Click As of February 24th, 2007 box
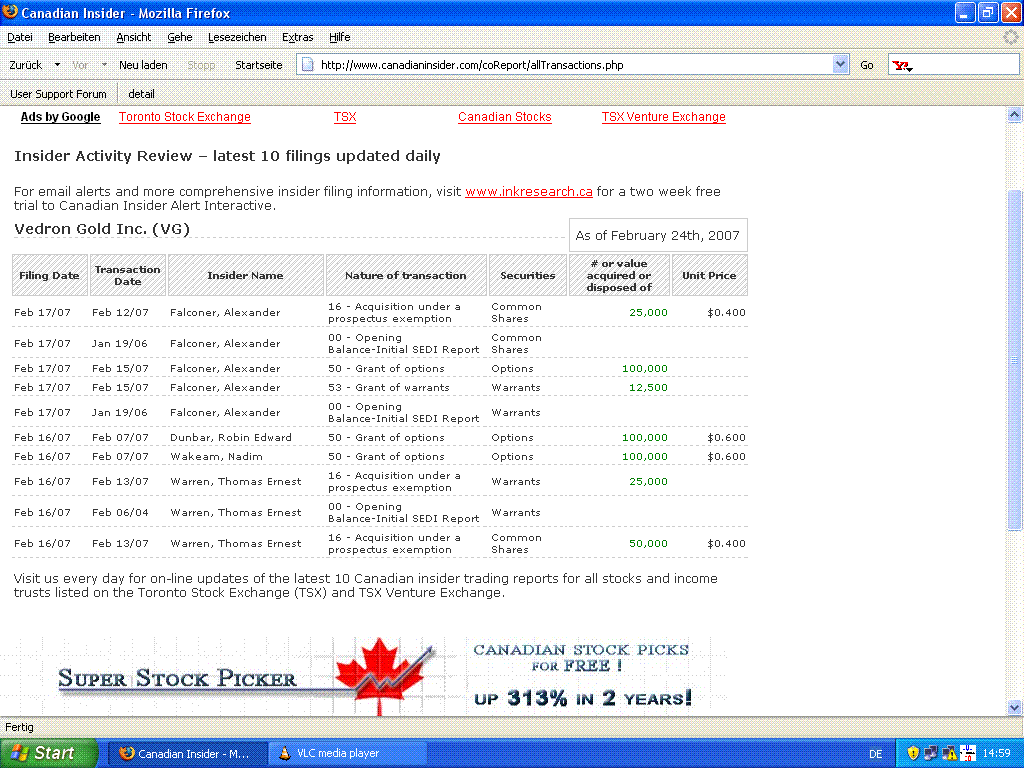 (x=658, y=235)
